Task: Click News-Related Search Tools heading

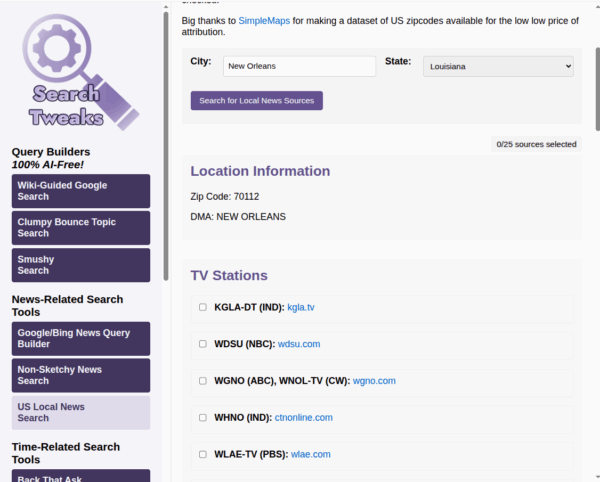Action: 67,306
